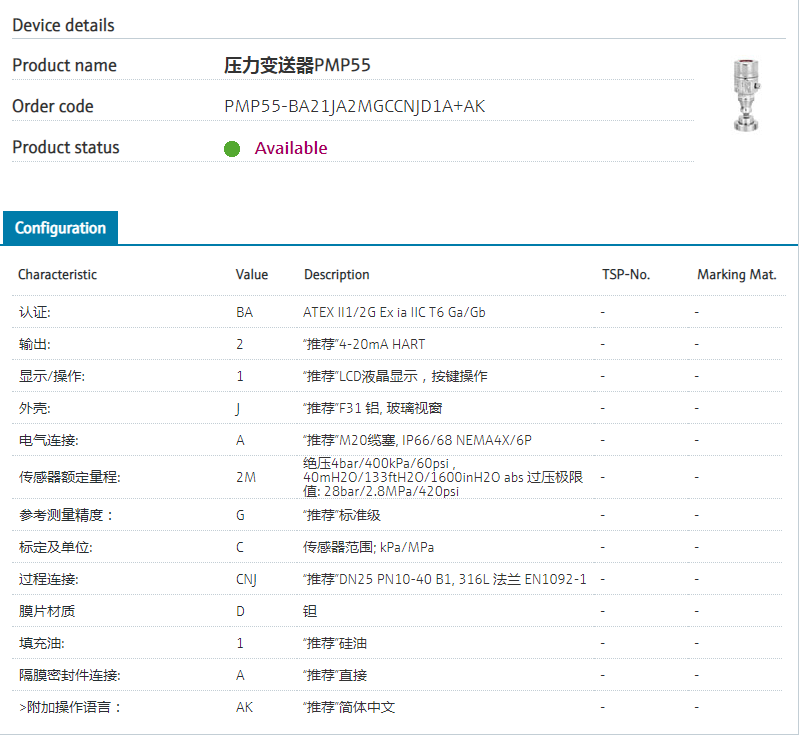Click the Marking Mat. column header
This screenshot has height=736, width=800.
tap(736, 274)
